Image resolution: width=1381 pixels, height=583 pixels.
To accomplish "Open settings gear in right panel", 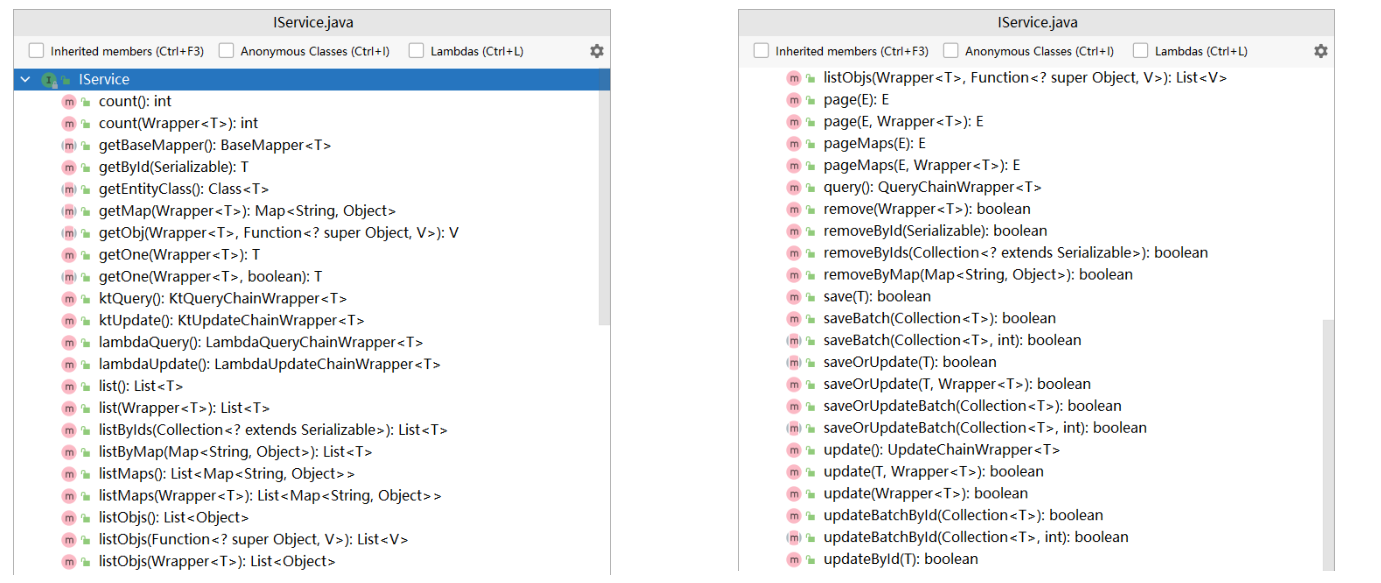I will click(x=1321, y=51).
